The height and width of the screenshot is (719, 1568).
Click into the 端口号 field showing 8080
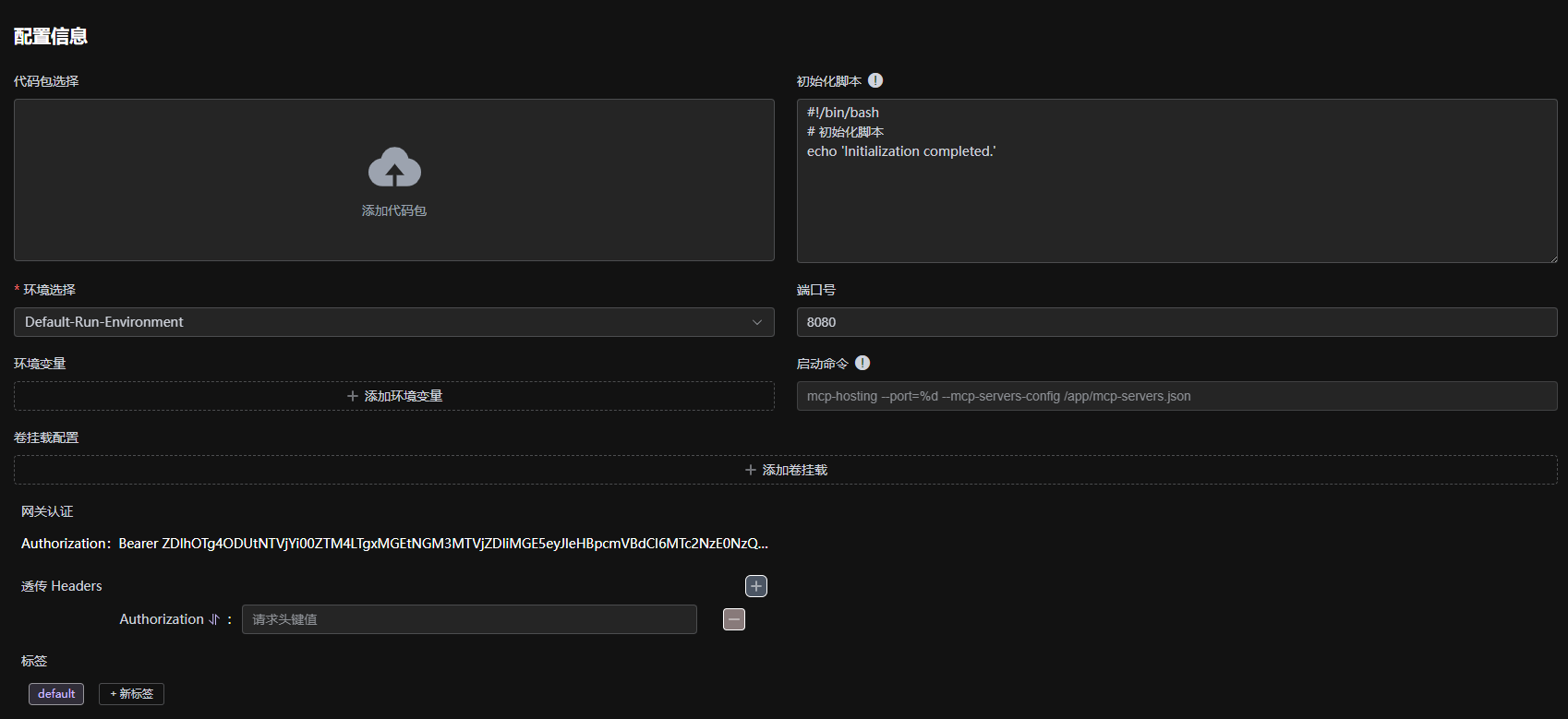point(1176,322)
